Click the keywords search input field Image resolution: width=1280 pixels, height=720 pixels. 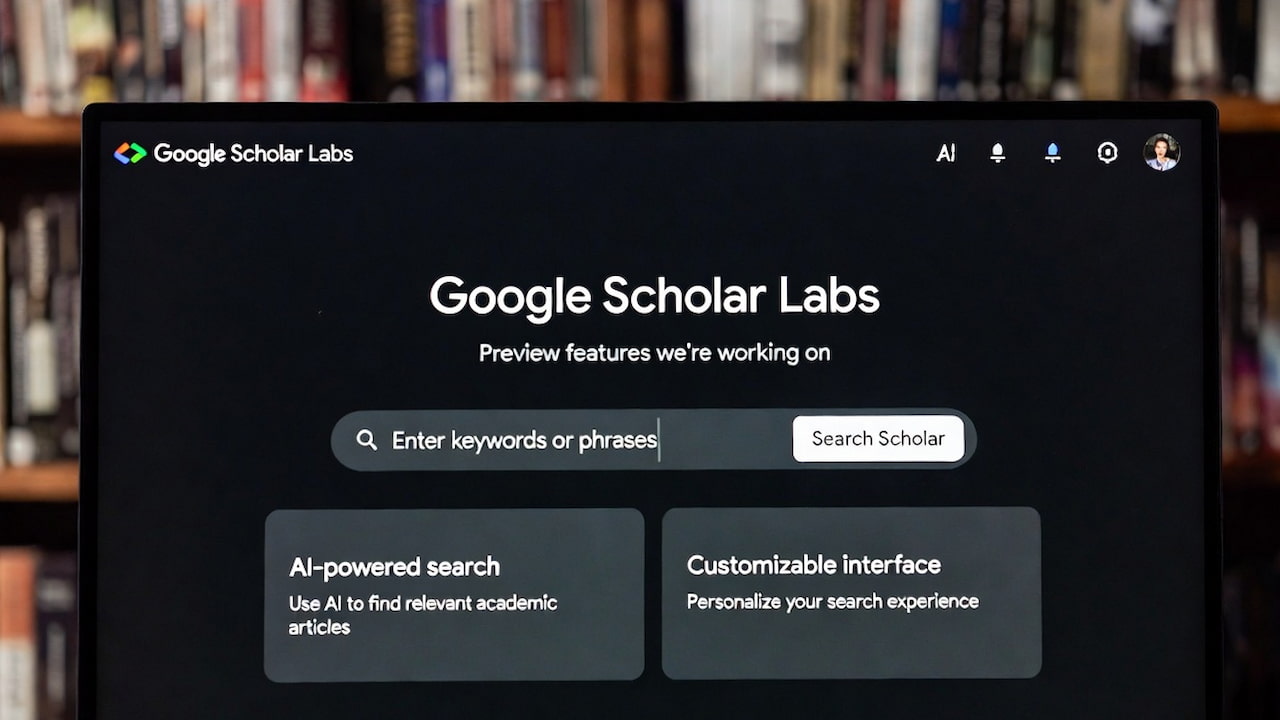point(560,439)
